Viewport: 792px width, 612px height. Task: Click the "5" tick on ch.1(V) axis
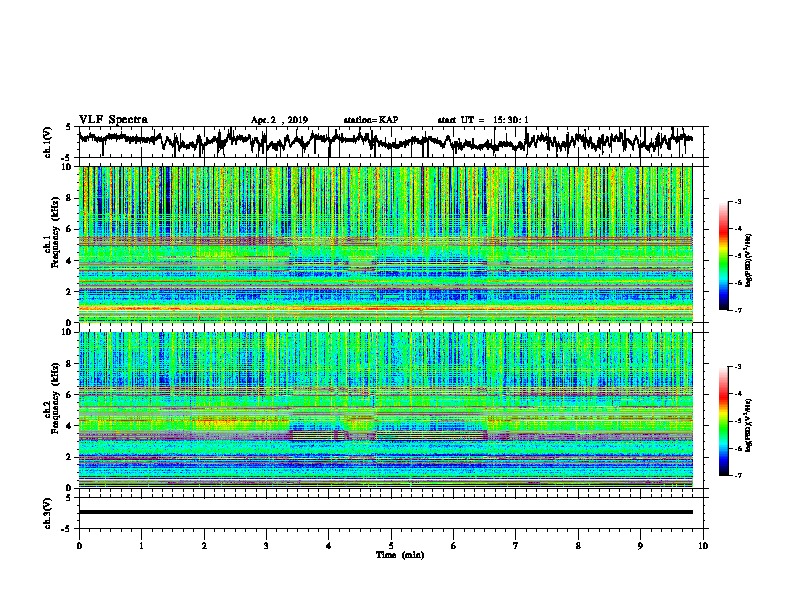point(68,127)
